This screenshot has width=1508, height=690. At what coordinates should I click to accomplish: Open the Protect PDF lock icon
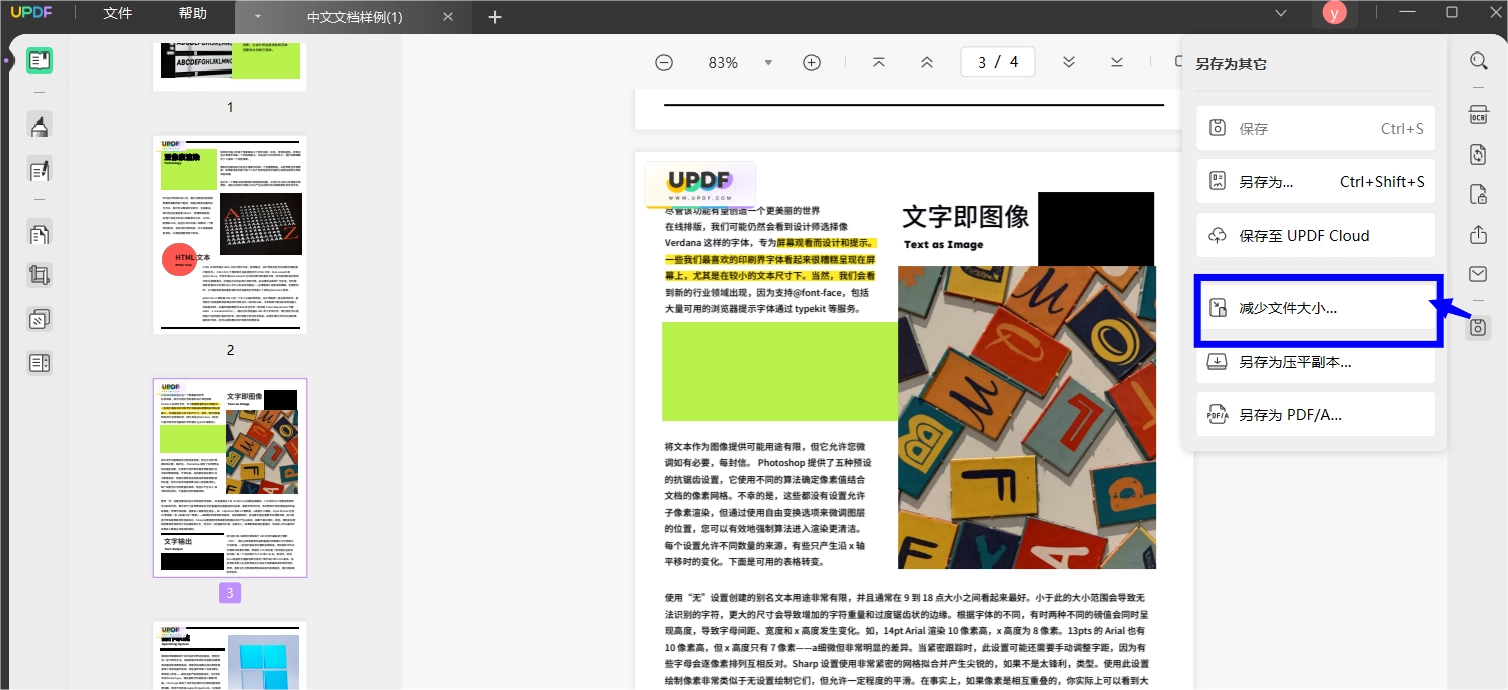(x=1478, y=194)
